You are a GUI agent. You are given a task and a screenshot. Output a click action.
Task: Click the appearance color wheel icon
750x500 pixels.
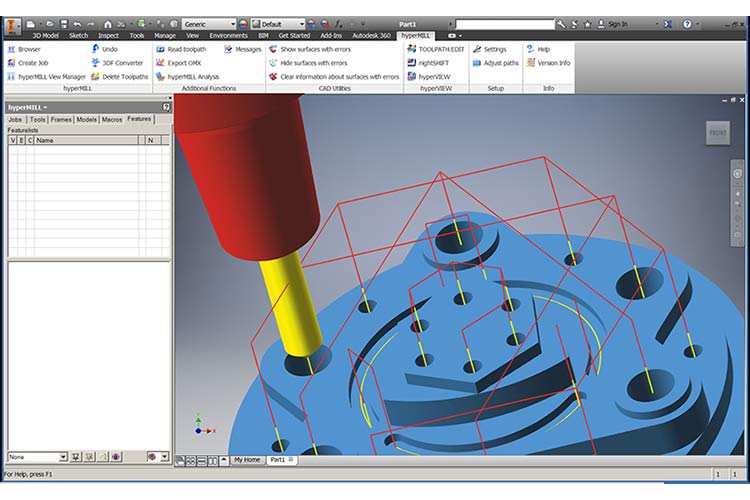pyautogui.click(x=243, y=24)
